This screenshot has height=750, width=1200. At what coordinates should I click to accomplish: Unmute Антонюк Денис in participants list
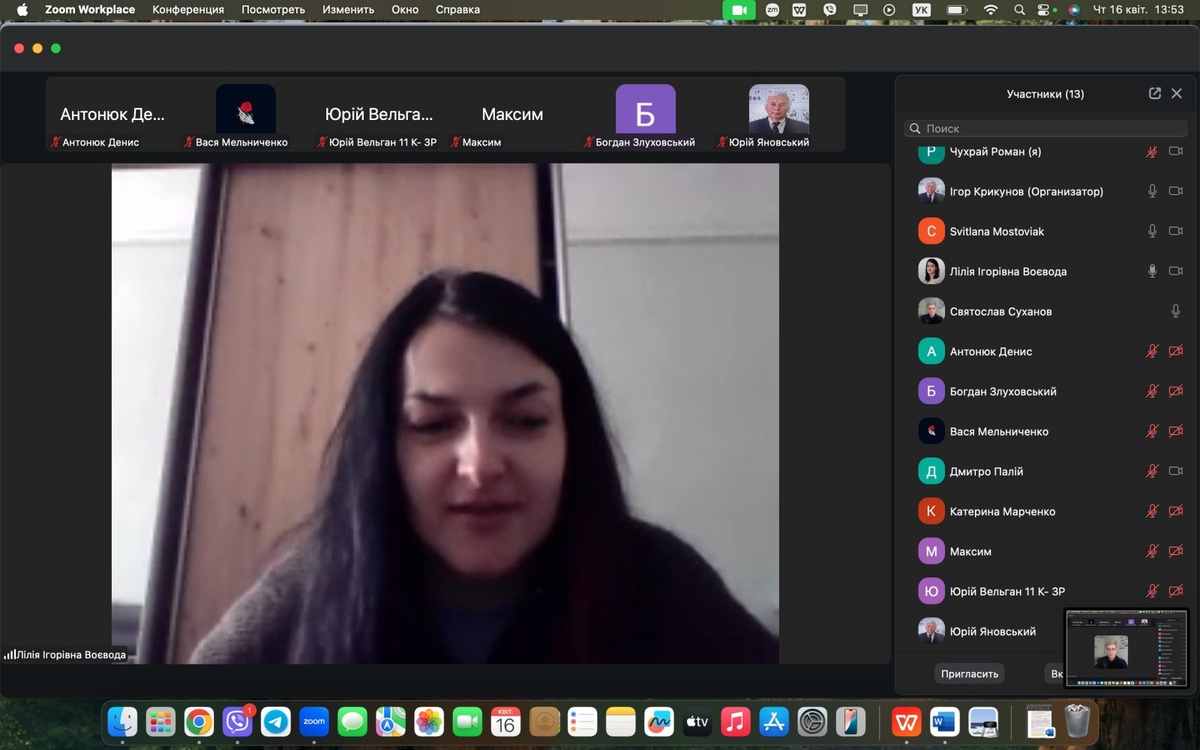coord(1152,351)
